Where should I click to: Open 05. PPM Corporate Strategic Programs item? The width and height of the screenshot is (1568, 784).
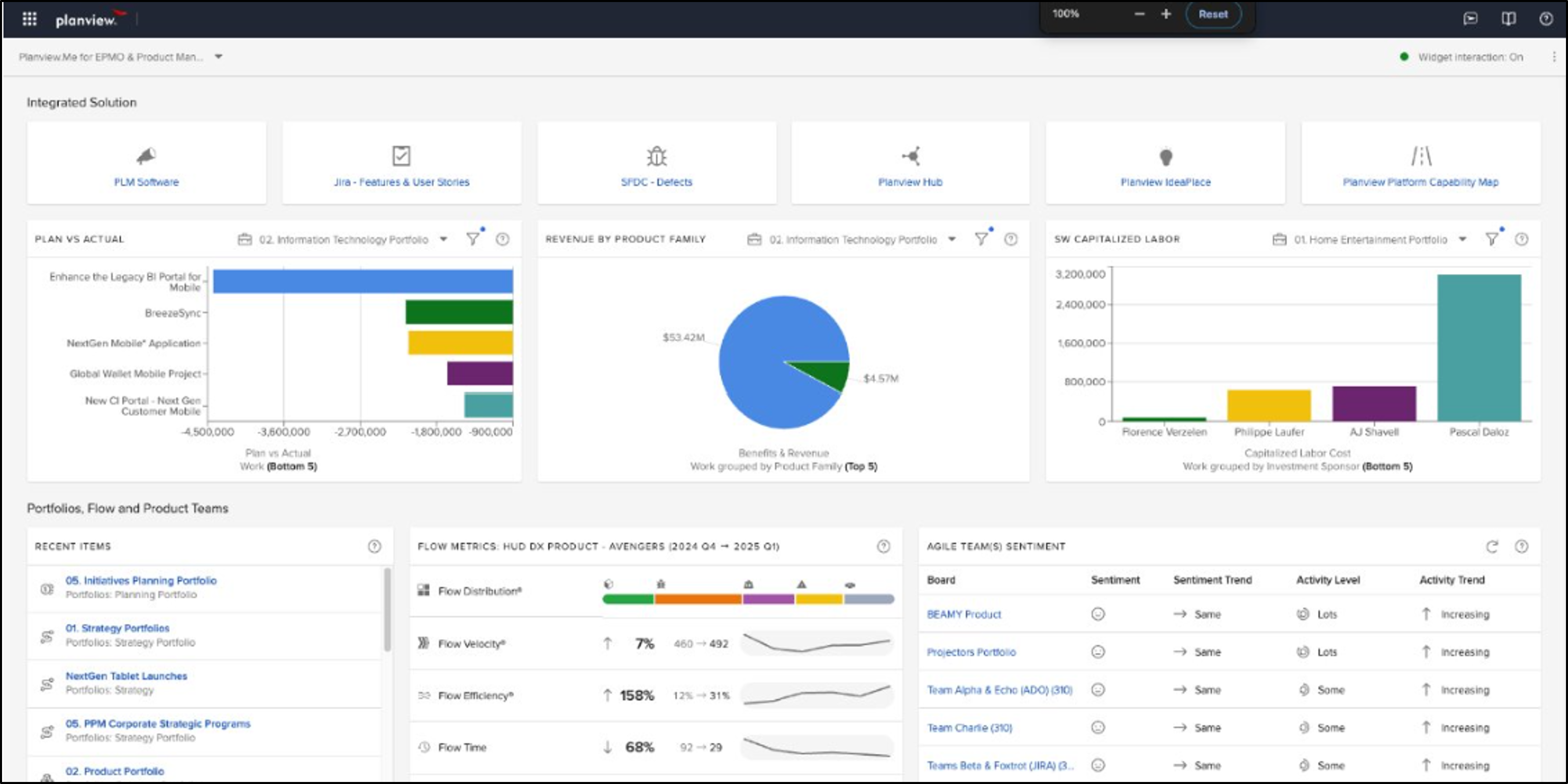coord(157,724)
